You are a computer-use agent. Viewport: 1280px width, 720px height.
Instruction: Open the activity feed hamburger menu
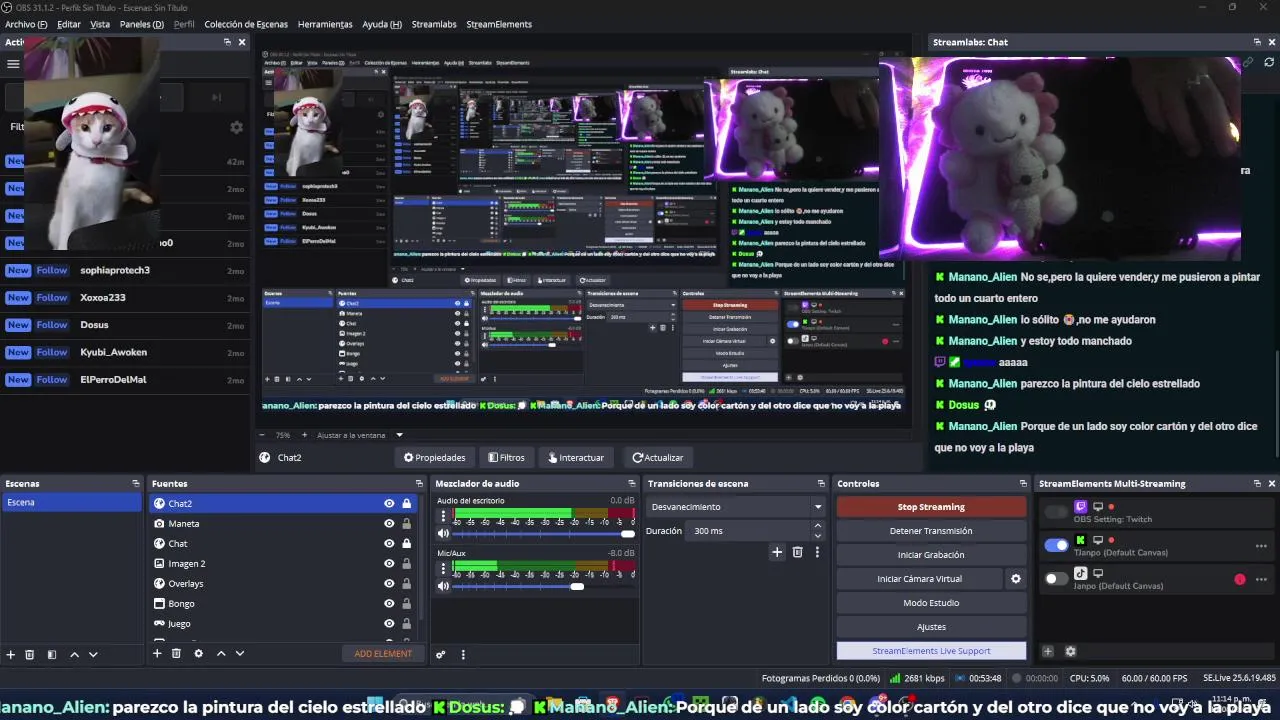coord(13,64)
